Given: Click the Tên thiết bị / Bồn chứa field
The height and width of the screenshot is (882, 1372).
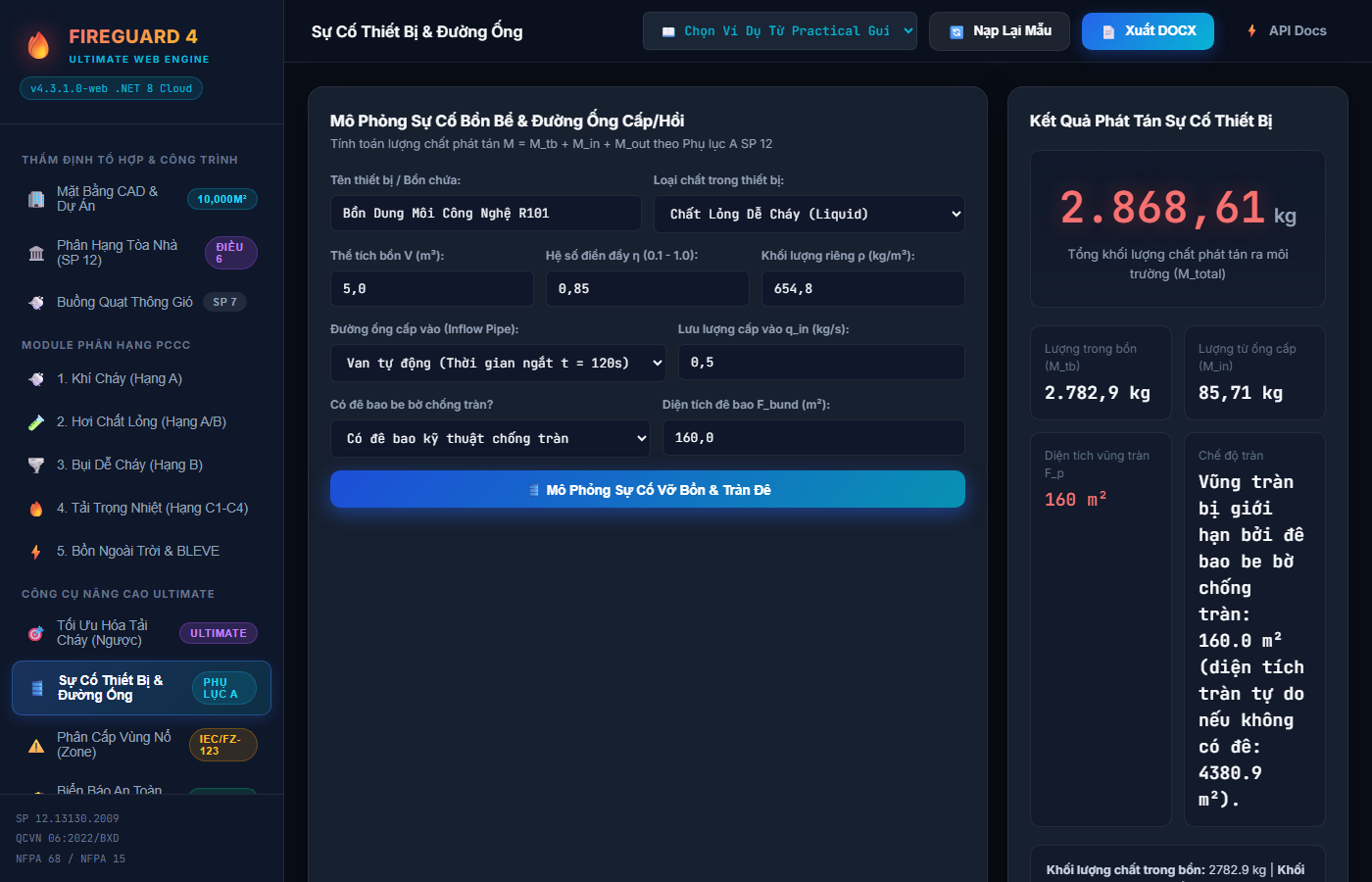Looking at the screenshot, I should [486, 214].
